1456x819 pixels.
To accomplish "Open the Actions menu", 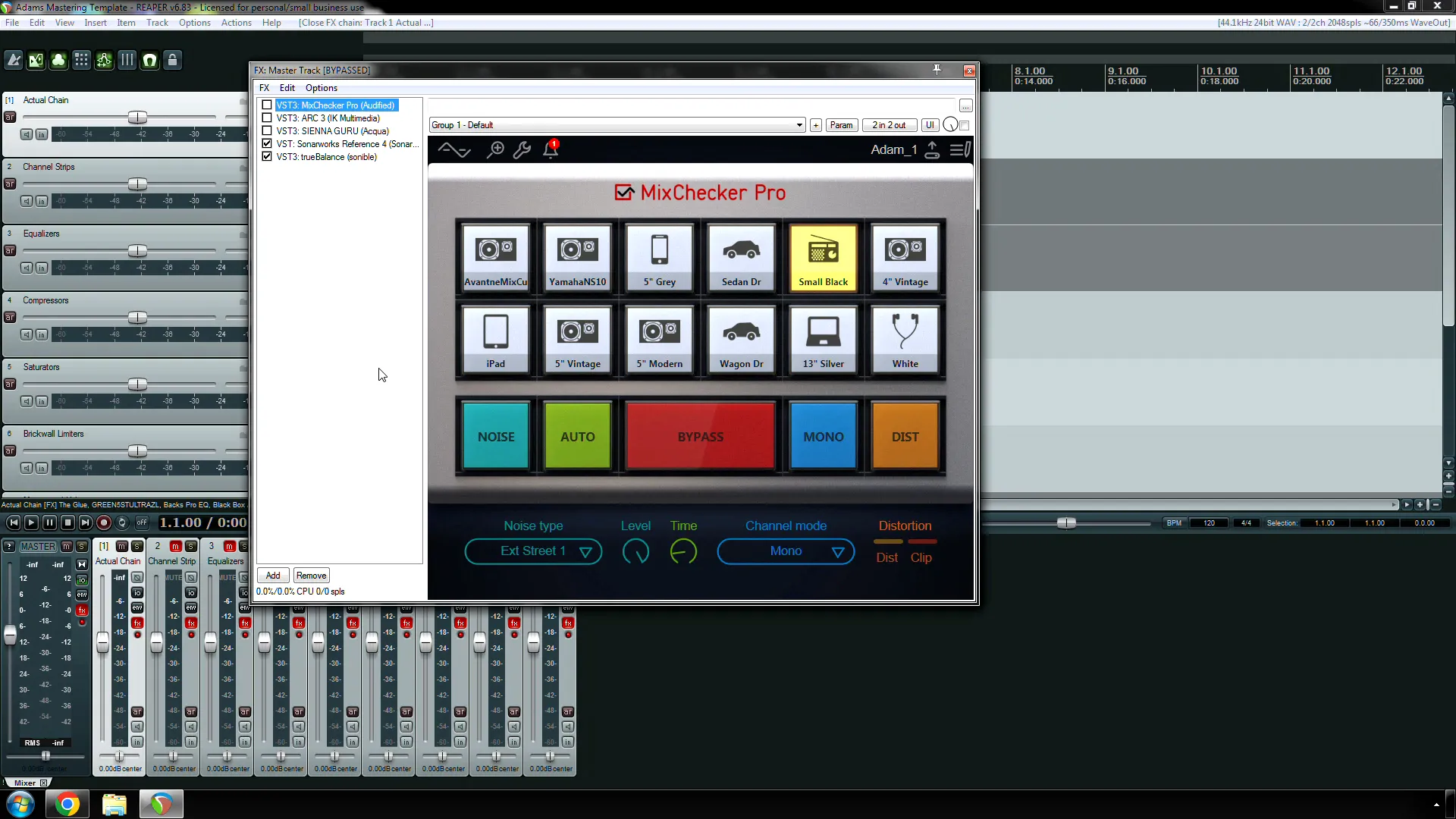I will click(236, 23).
